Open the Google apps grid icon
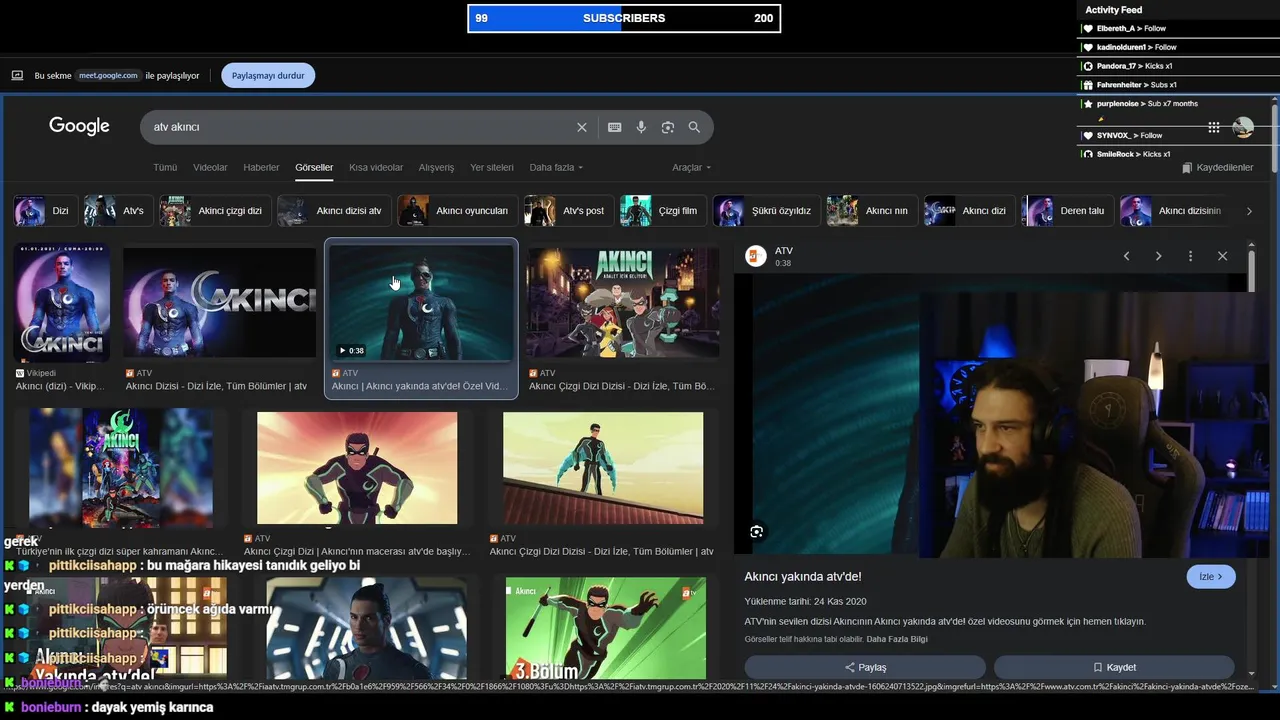Image resolution: width=1280 pixels, height=720 pixels. pyautogui.click(x=1213, y=127)
